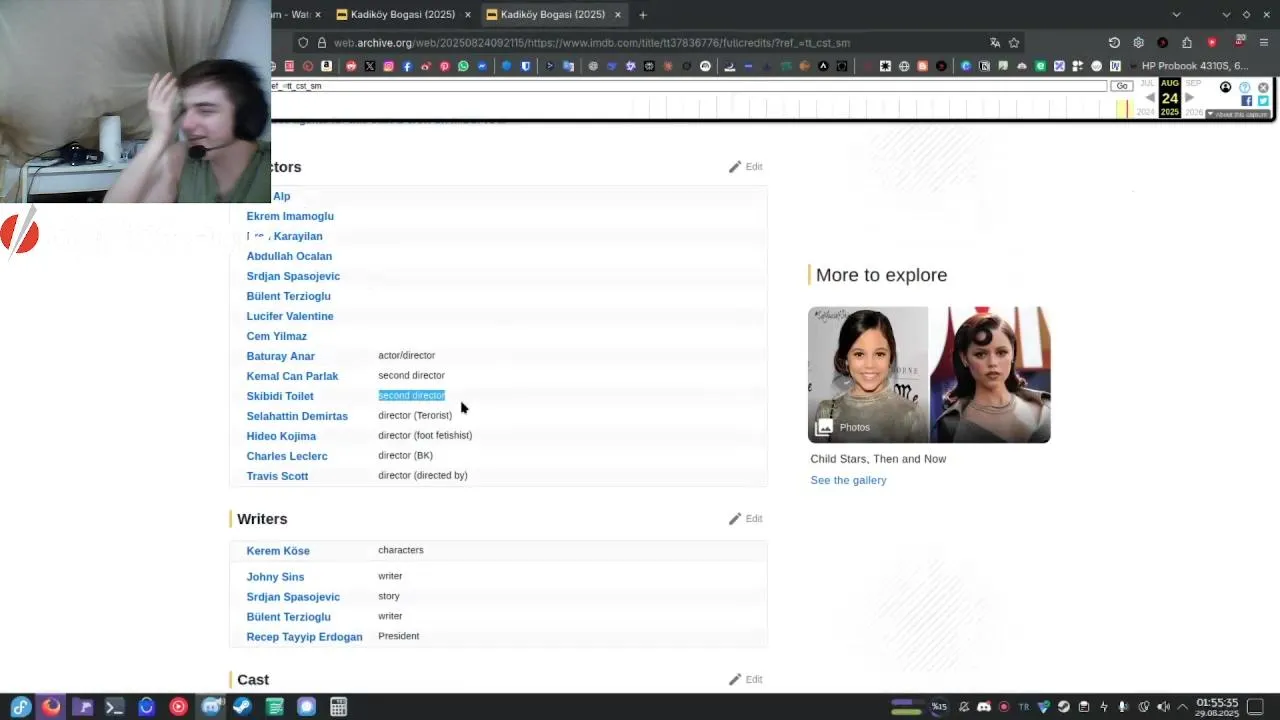Open the Wayback toolbar help icon

pyautogui.click(x=1245, y=88)
